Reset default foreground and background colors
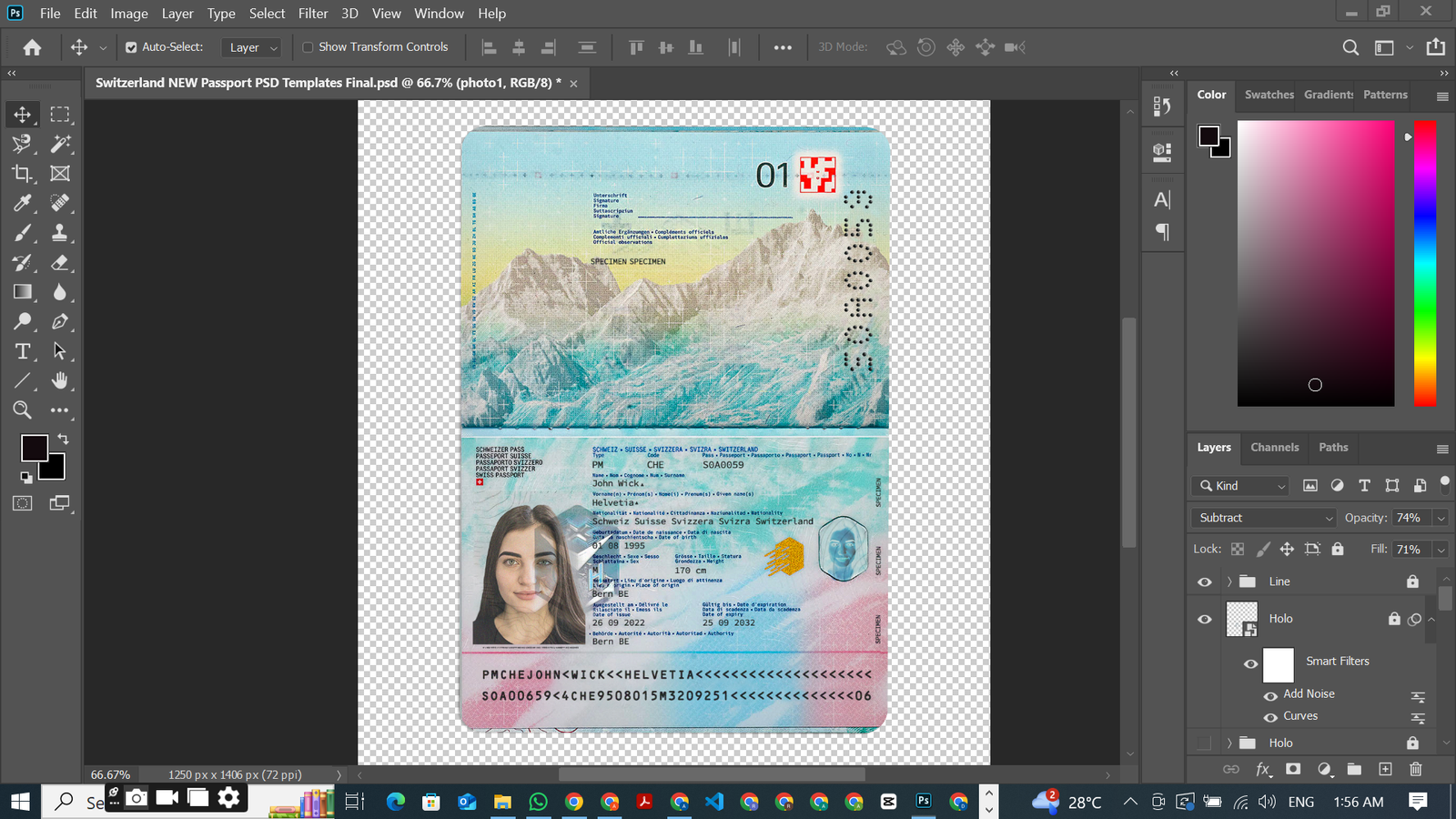Screen dimensions: 1456x819 pos(25,477)
